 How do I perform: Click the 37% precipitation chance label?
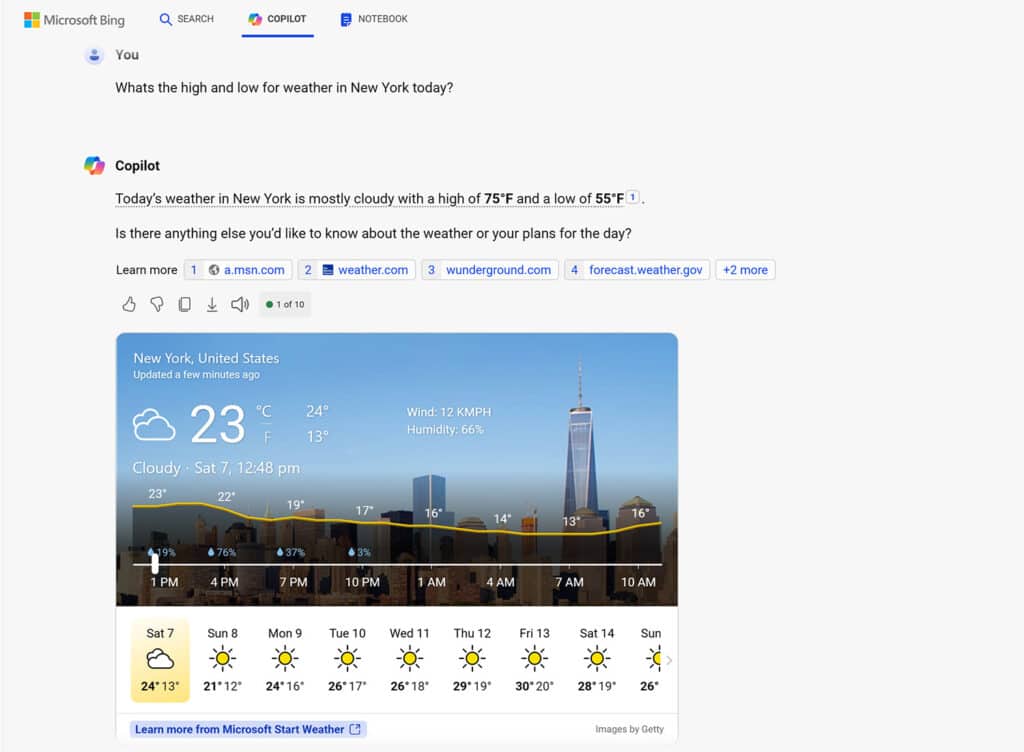(x=291, y=552)
